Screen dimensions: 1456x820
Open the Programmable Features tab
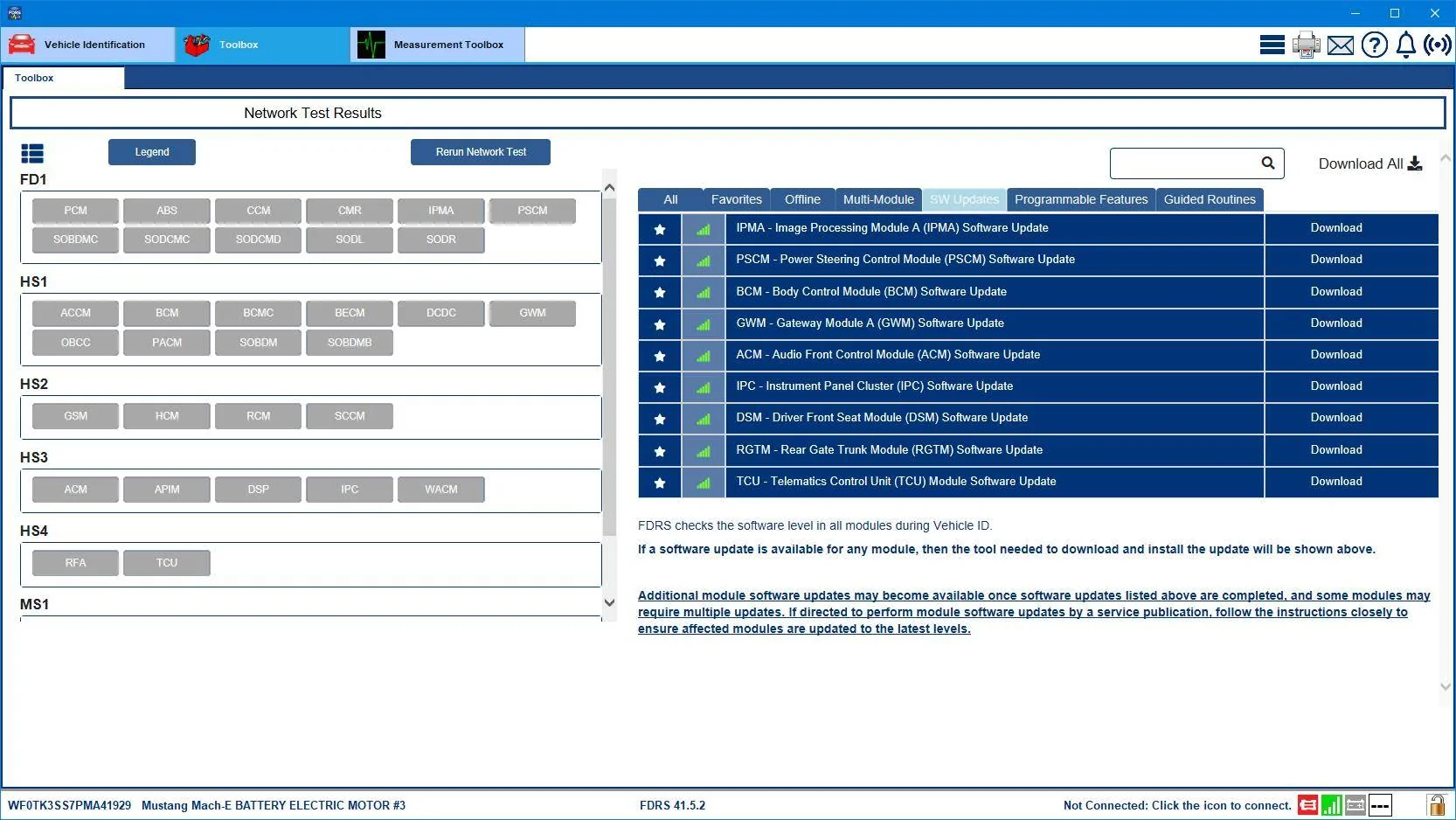point(1081,199)
